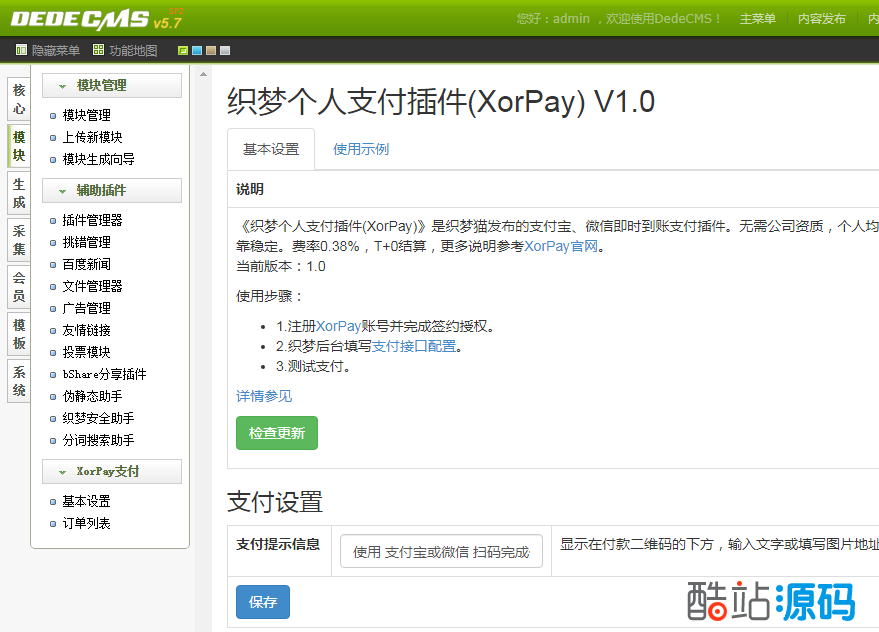Toggle the XorPay支付 section
Screen dimensions: 879x632
[x=111, y=472]
